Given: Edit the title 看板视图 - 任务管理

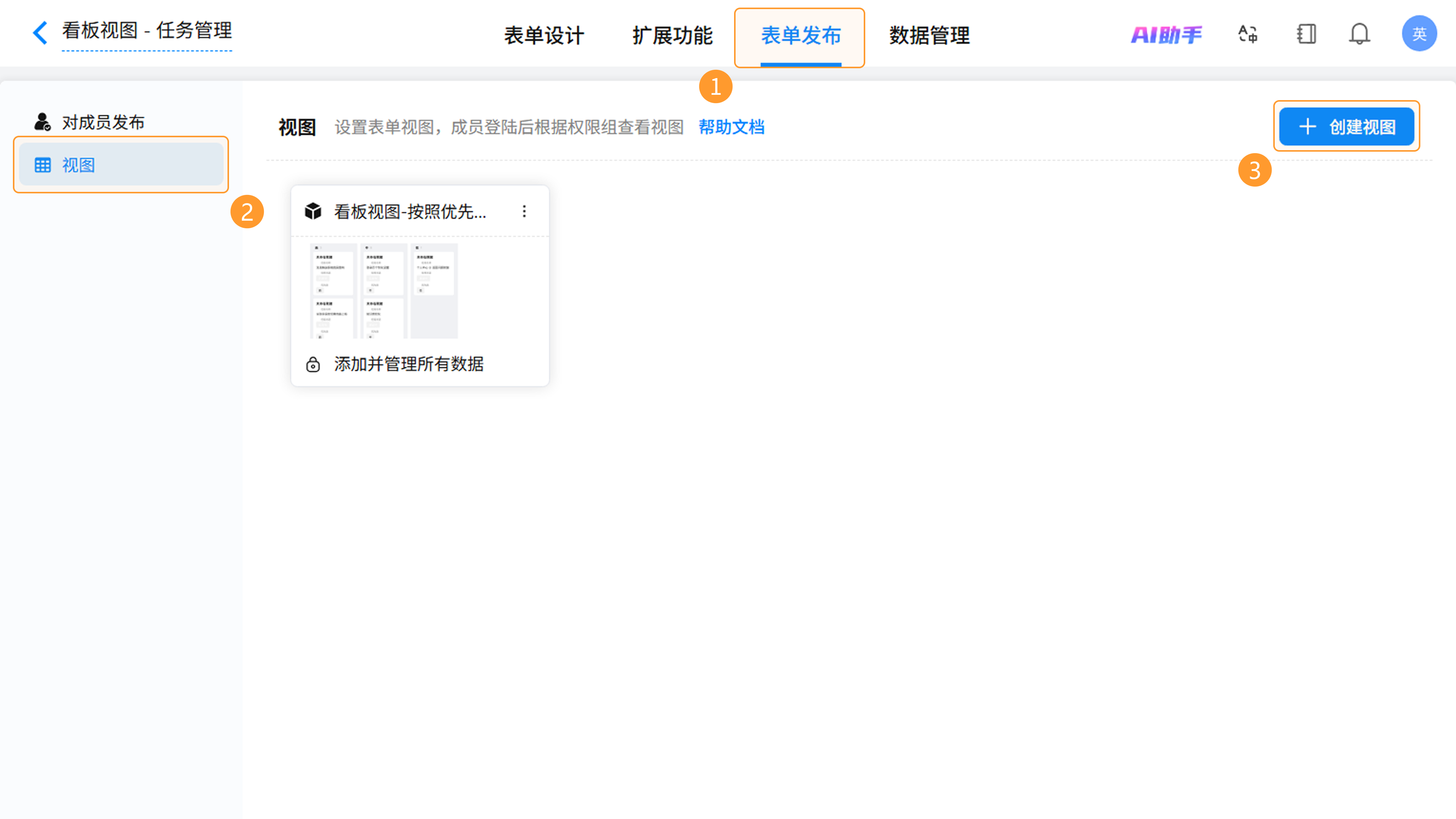Looking at the screenshot, I should (x=147, y=30).
